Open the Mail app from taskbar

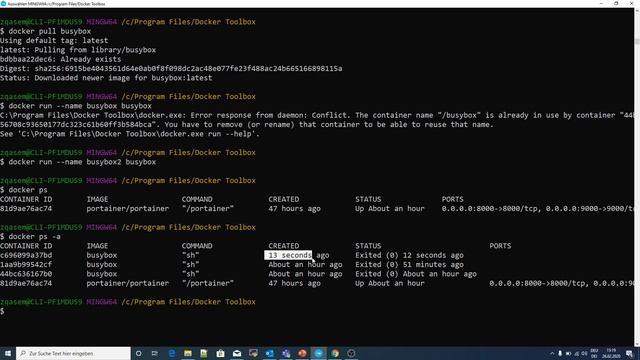(x=237, y=353)
